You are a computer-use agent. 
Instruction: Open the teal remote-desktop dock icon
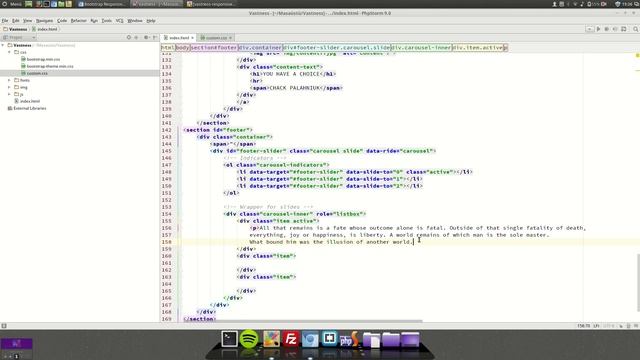tap(329, 339)
